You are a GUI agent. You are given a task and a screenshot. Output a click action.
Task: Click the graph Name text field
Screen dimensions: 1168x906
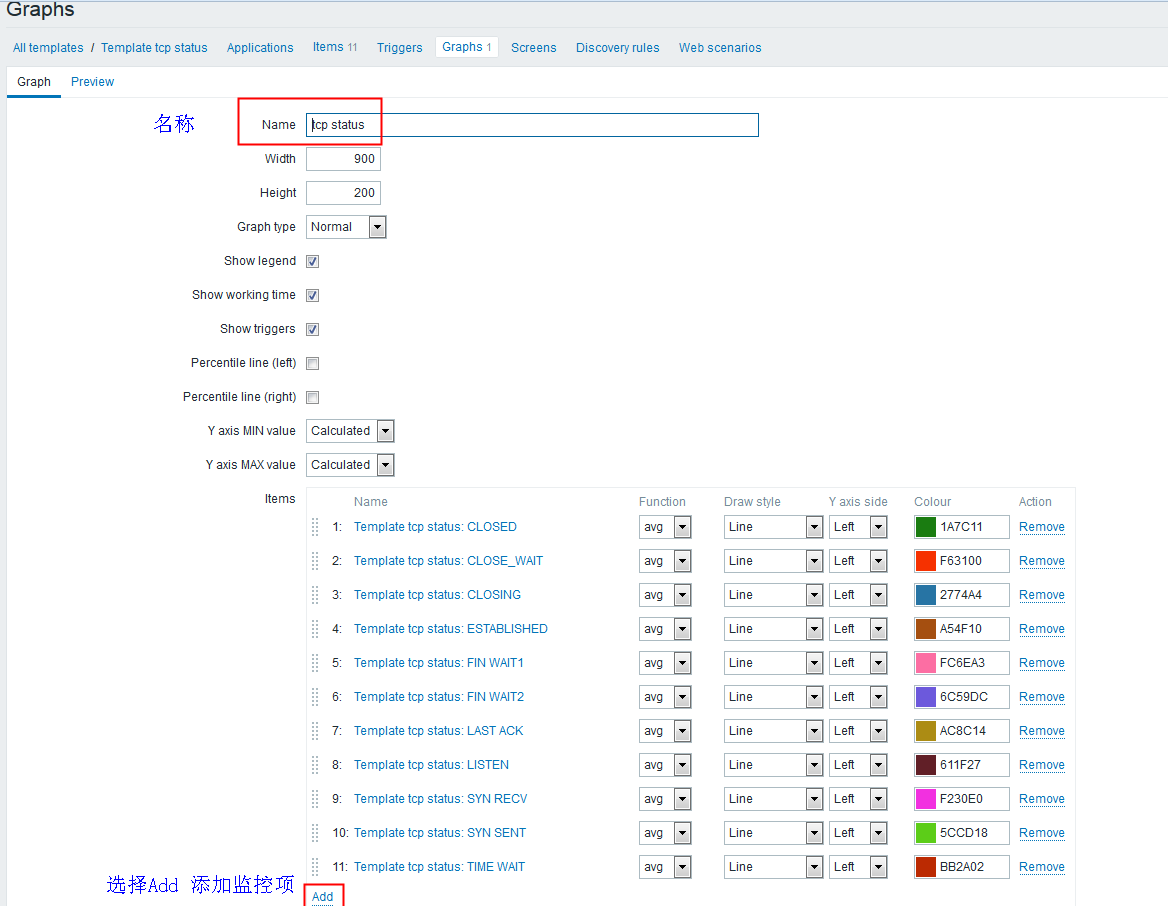(532, 125)
